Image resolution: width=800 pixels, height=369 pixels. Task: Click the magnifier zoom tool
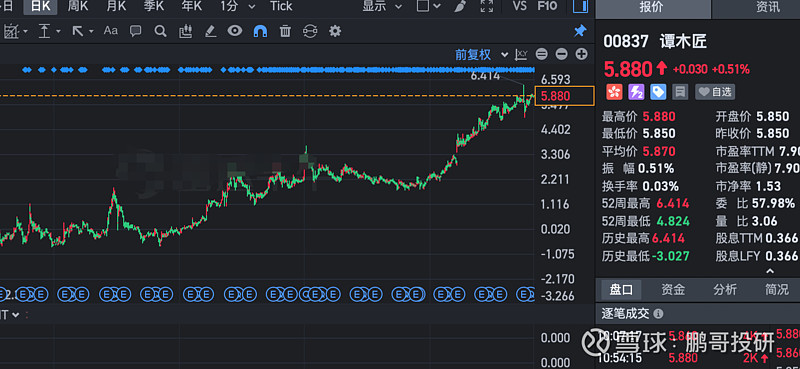click(x=161, y=32)
